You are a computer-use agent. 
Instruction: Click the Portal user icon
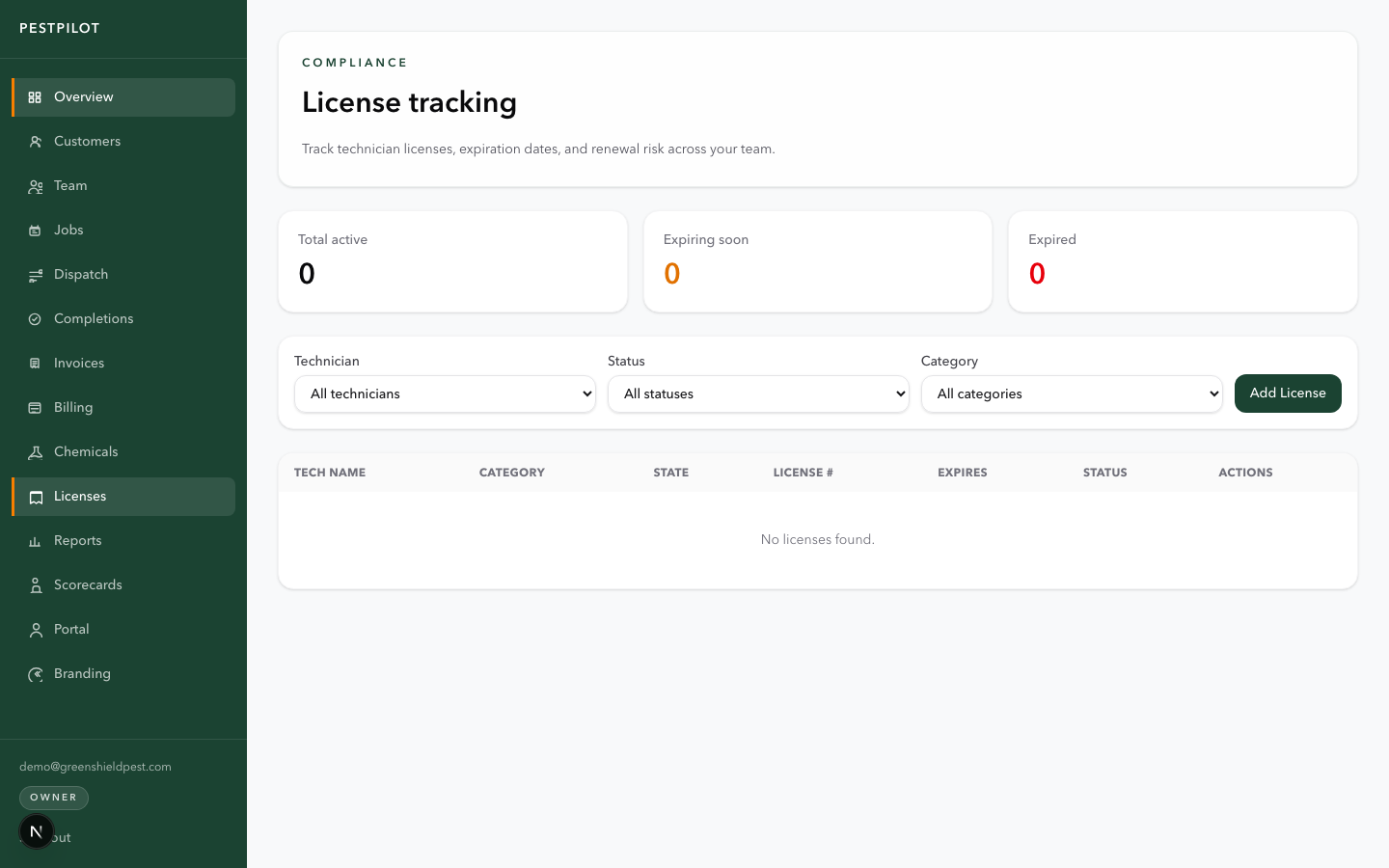click(35, 630)
